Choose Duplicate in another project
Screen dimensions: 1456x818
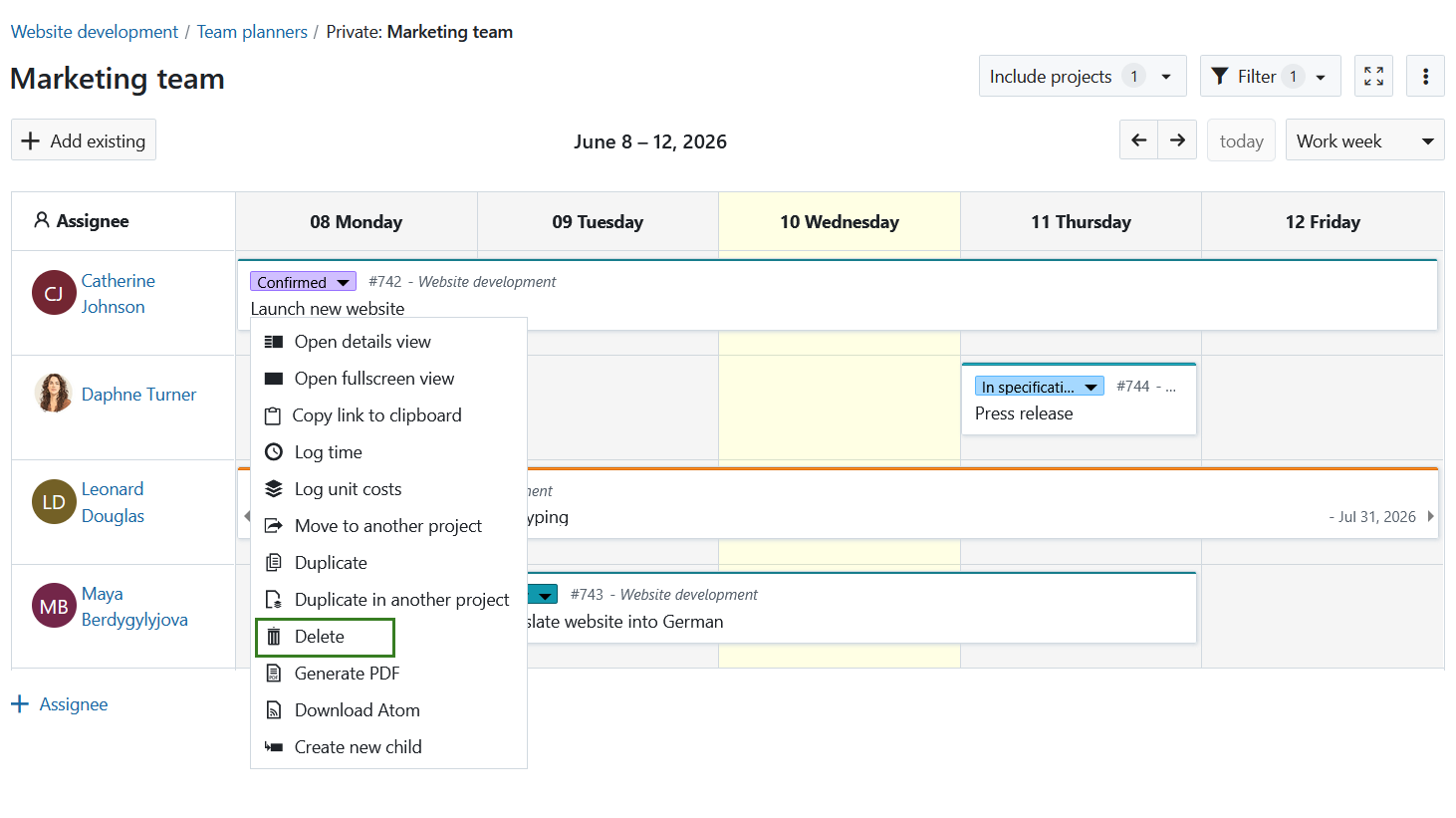pyautogui.click(x=388, y=600)
